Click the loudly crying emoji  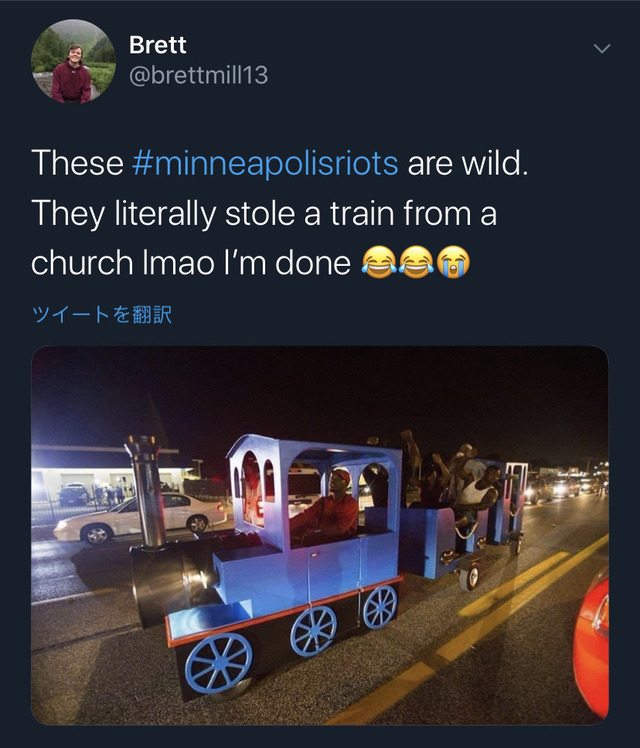[x=452, y=263]
